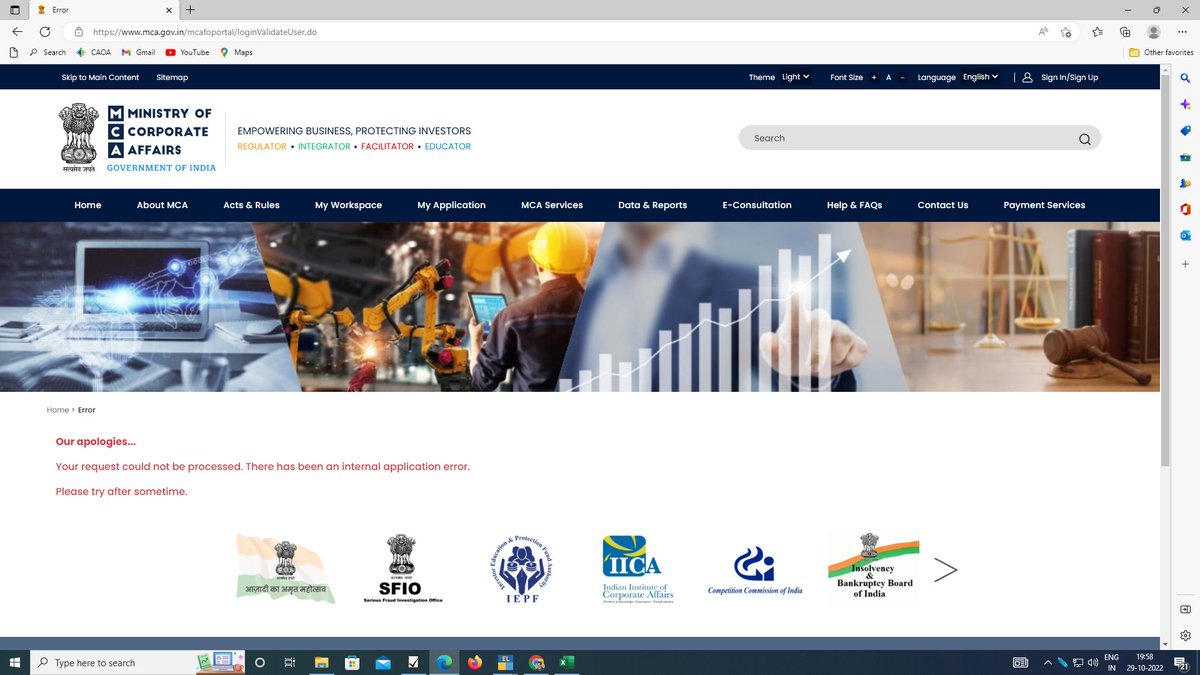Increase font size with the plus button
The image size is (1200, 675).
click(873, 77)
